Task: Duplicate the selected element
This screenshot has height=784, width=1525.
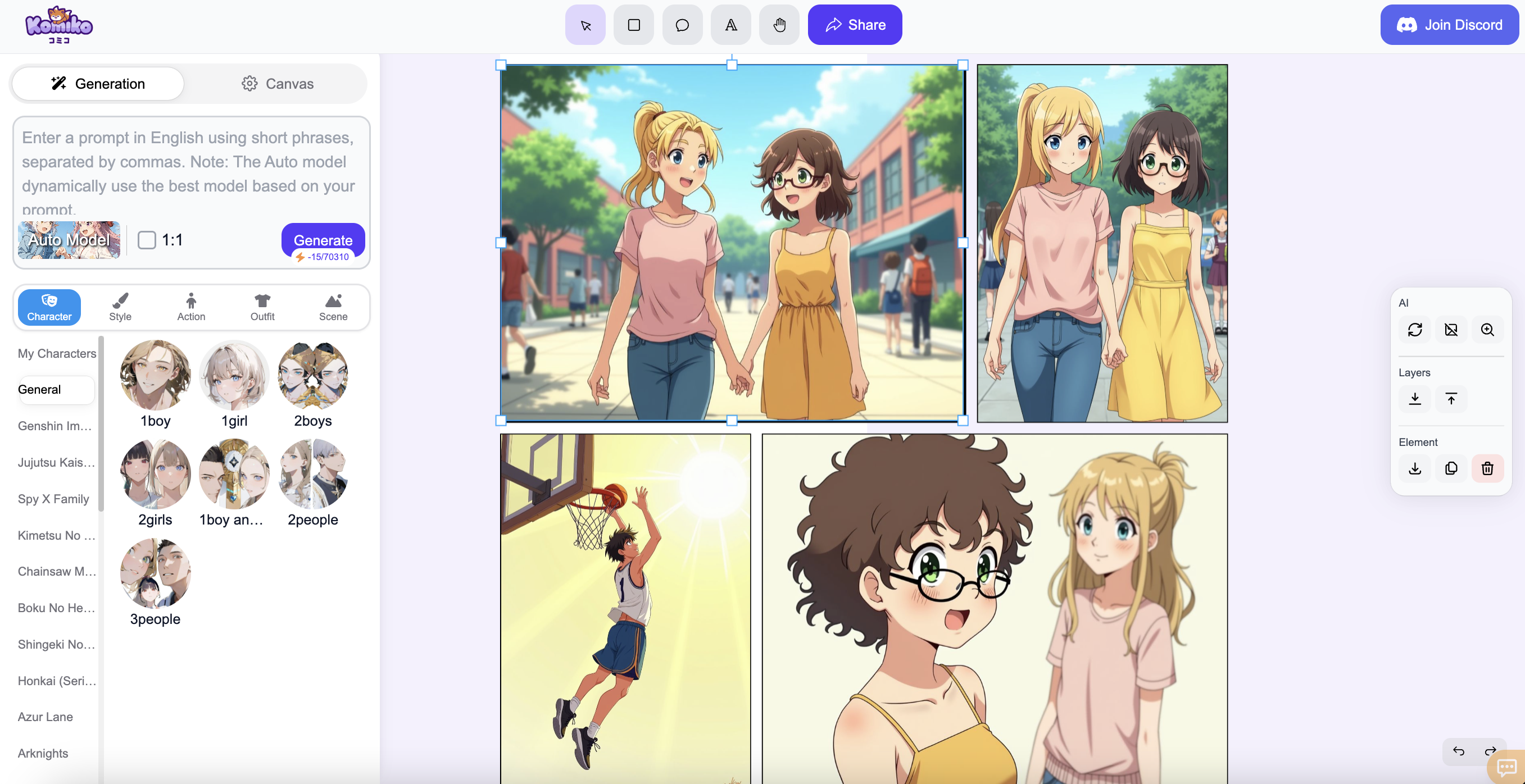Action: pos(1451,468)
